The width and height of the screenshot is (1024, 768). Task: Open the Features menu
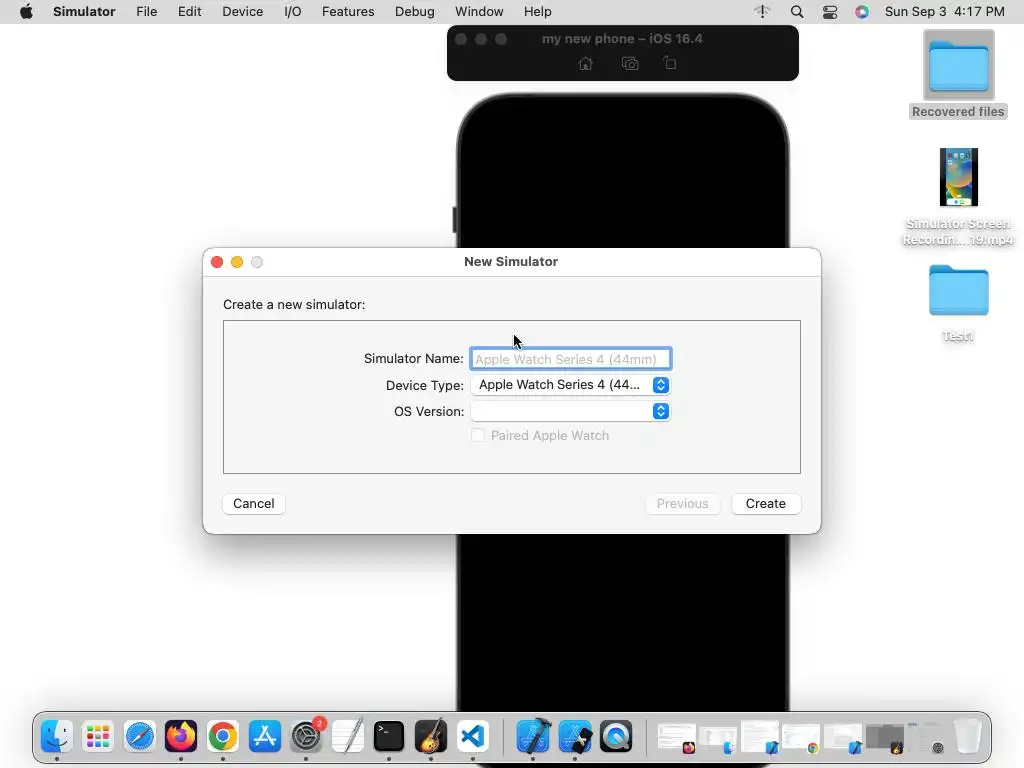click(348, 12)
